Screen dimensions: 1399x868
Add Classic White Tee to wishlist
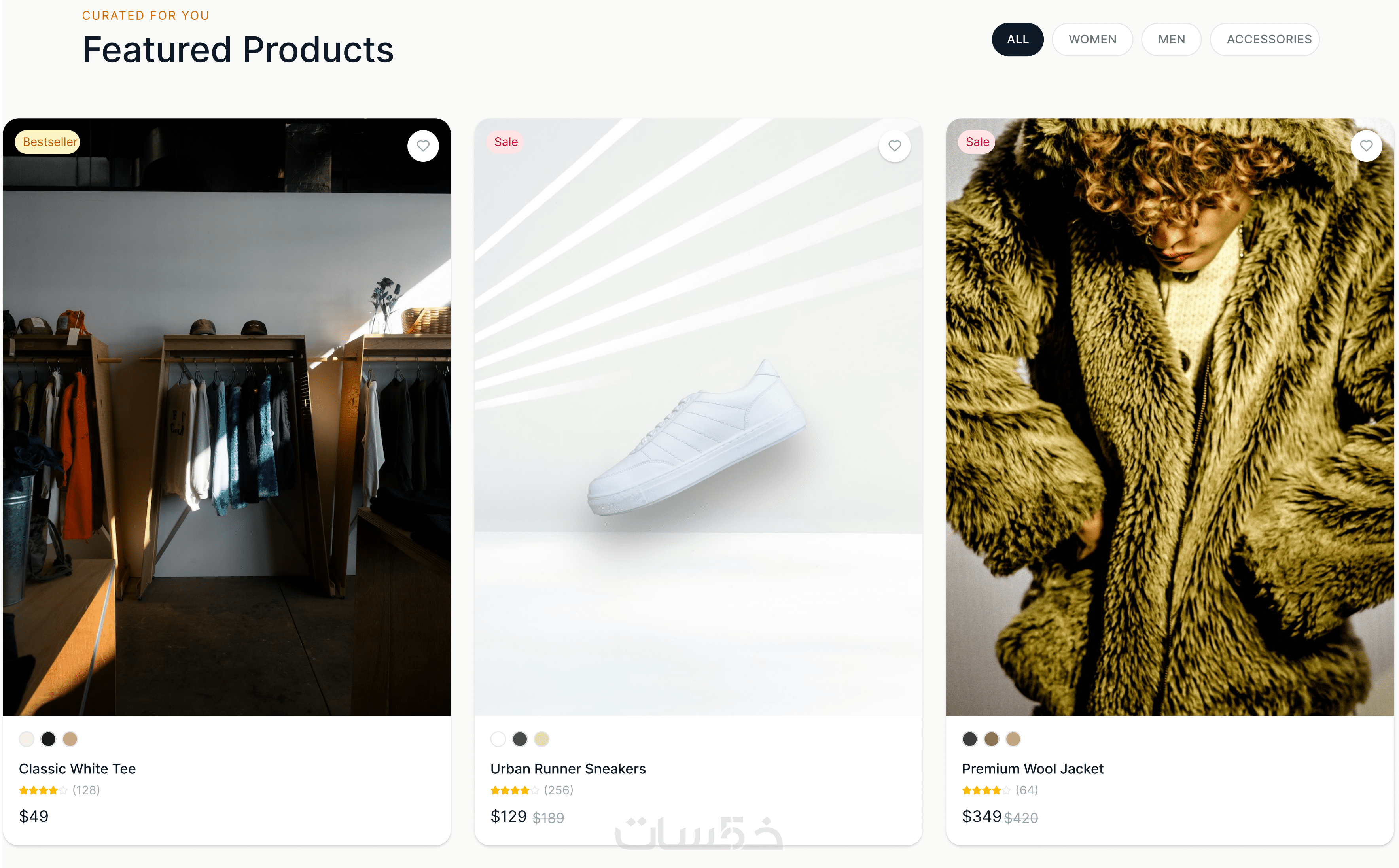tap(423, 146)
